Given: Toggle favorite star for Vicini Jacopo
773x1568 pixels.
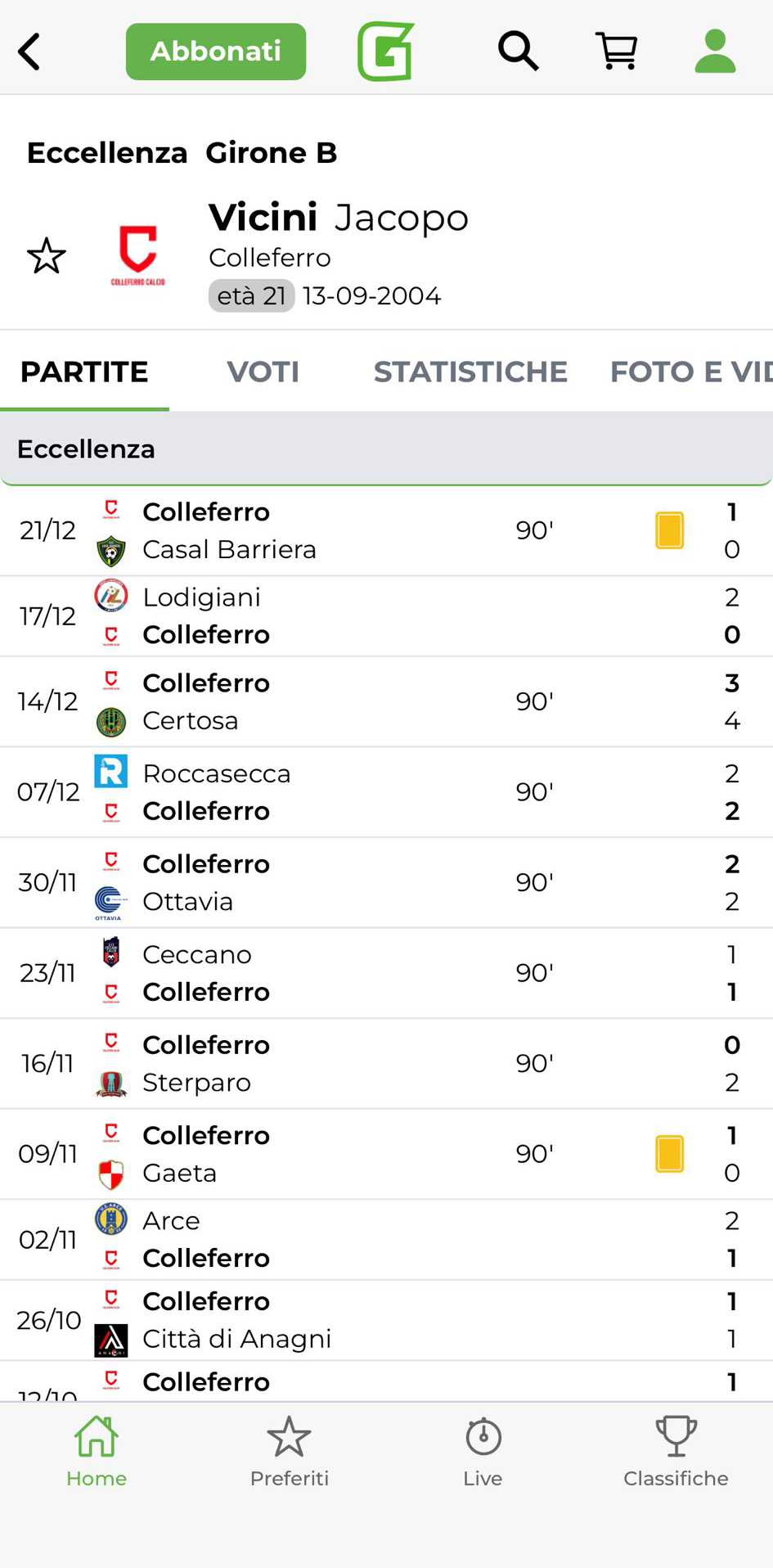Looking at the screenshot, I should [47, 256].
